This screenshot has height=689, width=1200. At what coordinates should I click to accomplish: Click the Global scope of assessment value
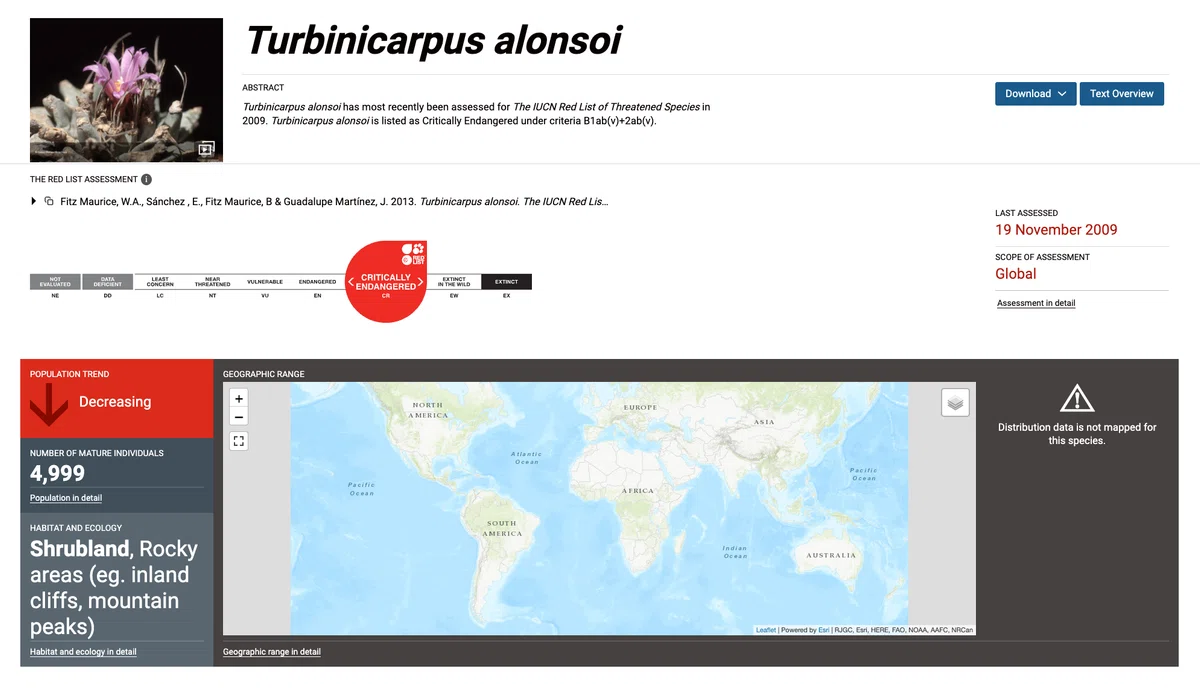1016,274
